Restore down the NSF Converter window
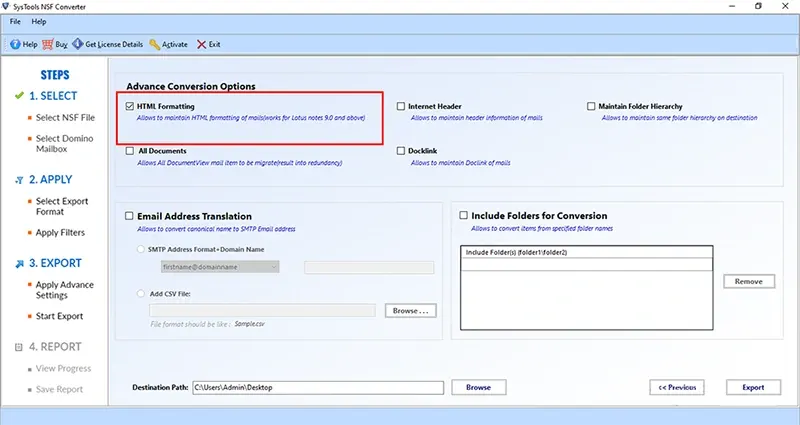This screenshot has height=425, width=800. coord(759,7)
